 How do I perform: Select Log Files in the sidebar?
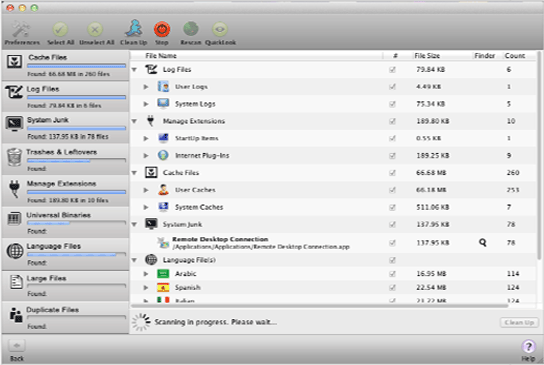[x=66, y=96]
